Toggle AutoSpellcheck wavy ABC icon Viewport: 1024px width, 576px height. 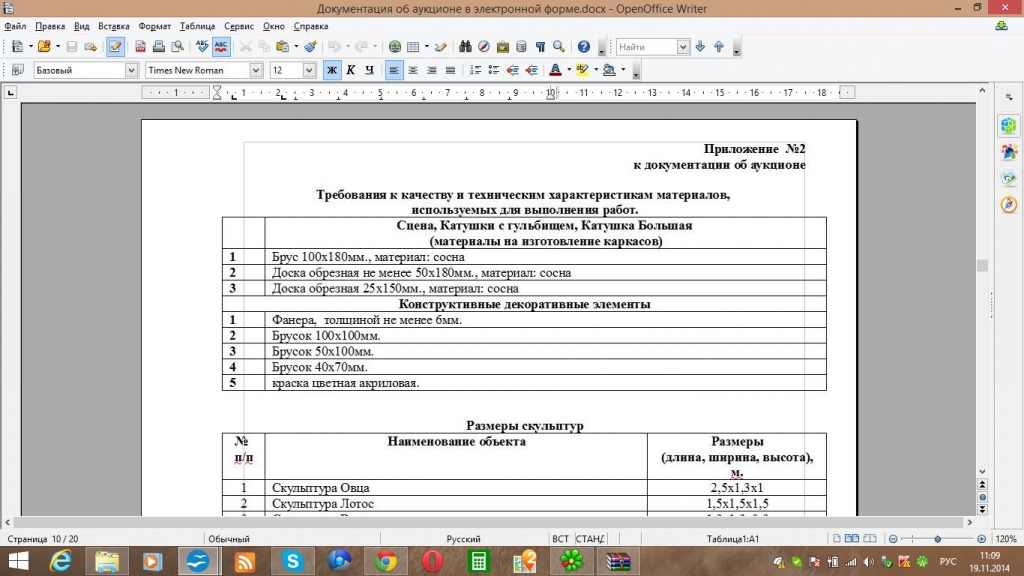coord(221,46)
